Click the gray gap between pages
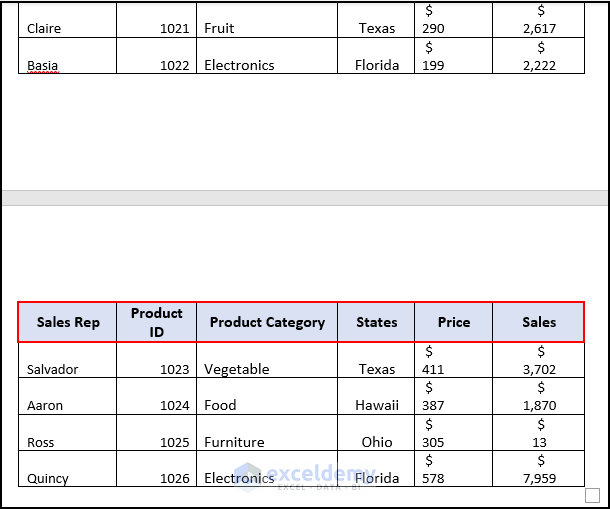The width and height of the screenshot is (610, 509). (x=305, y=198)
